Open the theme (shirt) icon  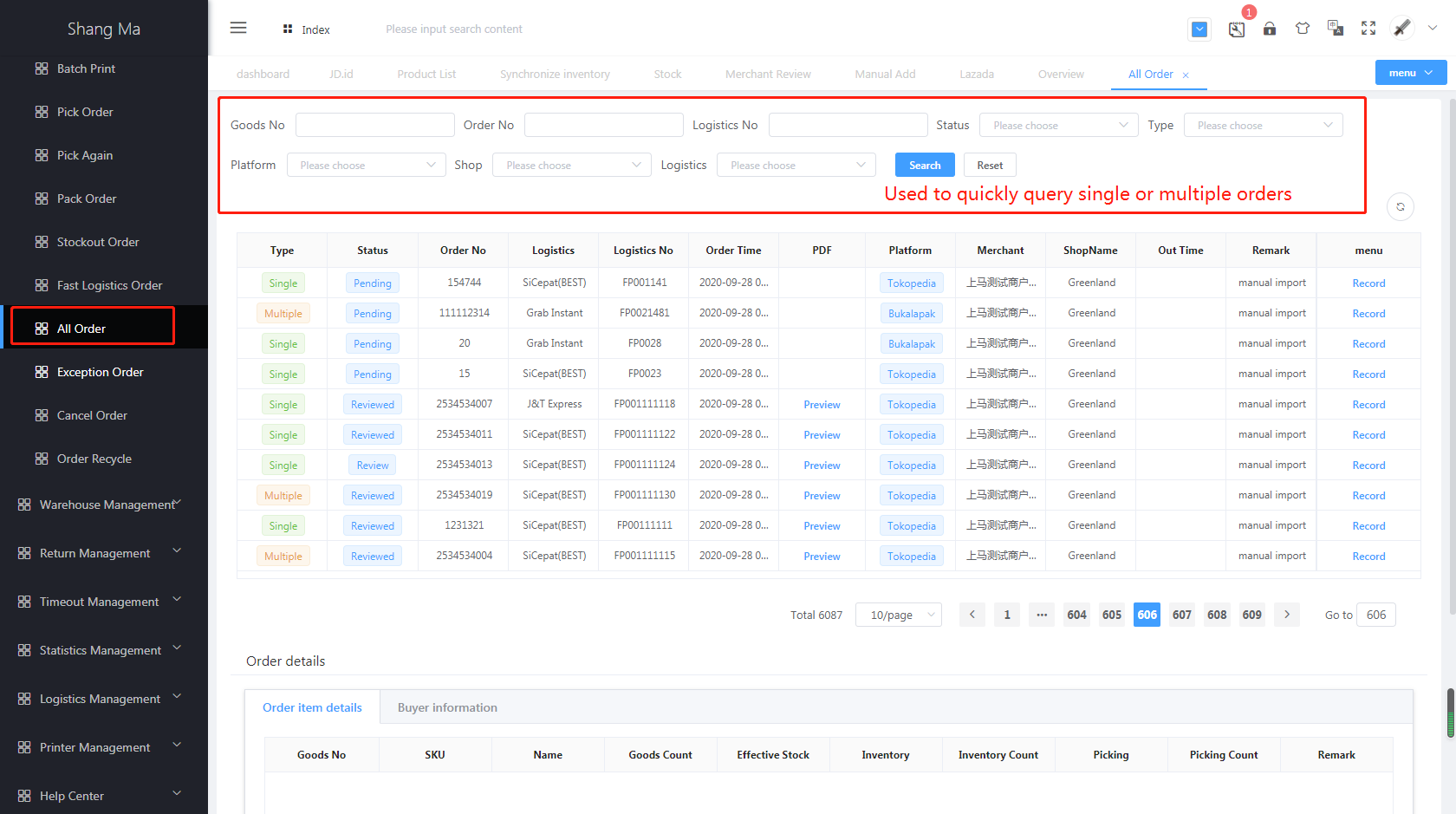click(x=1303, y=29)
